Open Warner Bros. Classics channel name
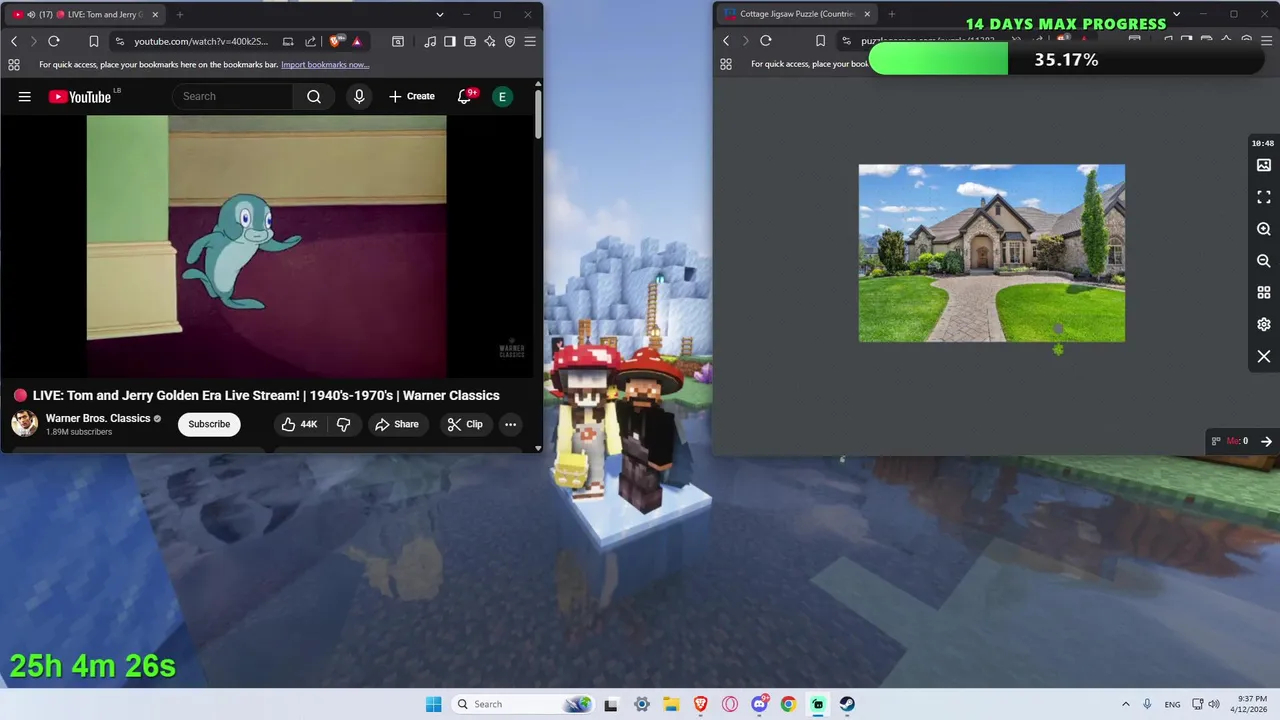Image resolution: width=1280 pixels, height=720 pixels. pos(98,418)
